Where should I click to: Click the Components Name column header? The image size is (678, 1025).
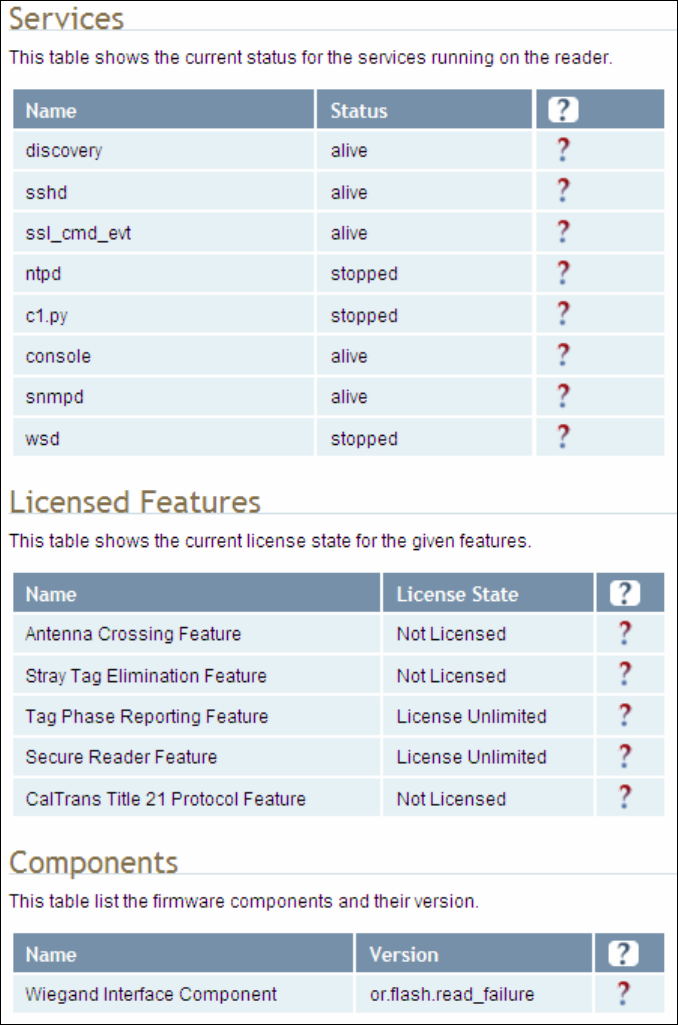pos(183,954)
